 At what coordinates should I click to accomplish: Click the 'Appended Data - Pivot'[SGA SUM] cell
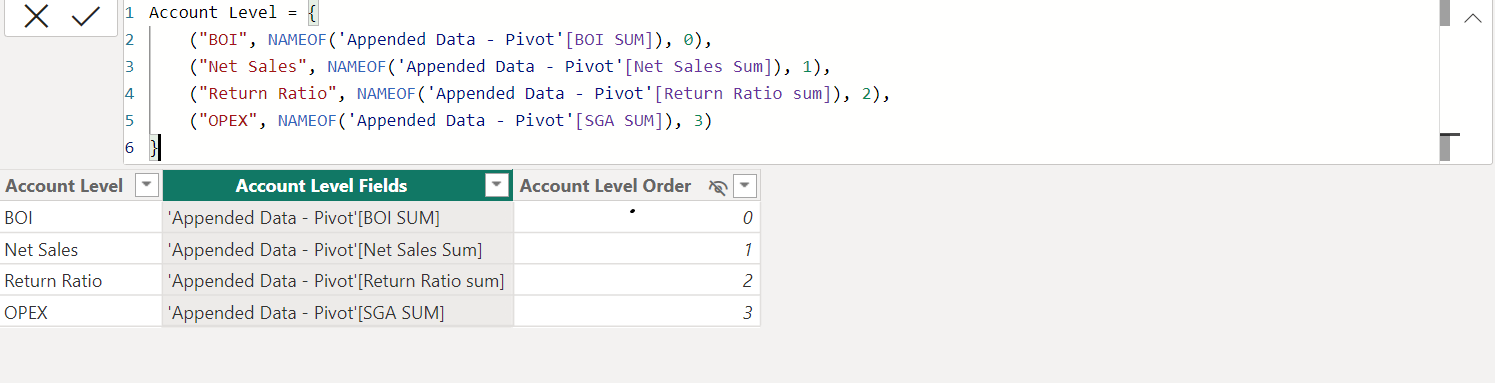pos(338,312)
